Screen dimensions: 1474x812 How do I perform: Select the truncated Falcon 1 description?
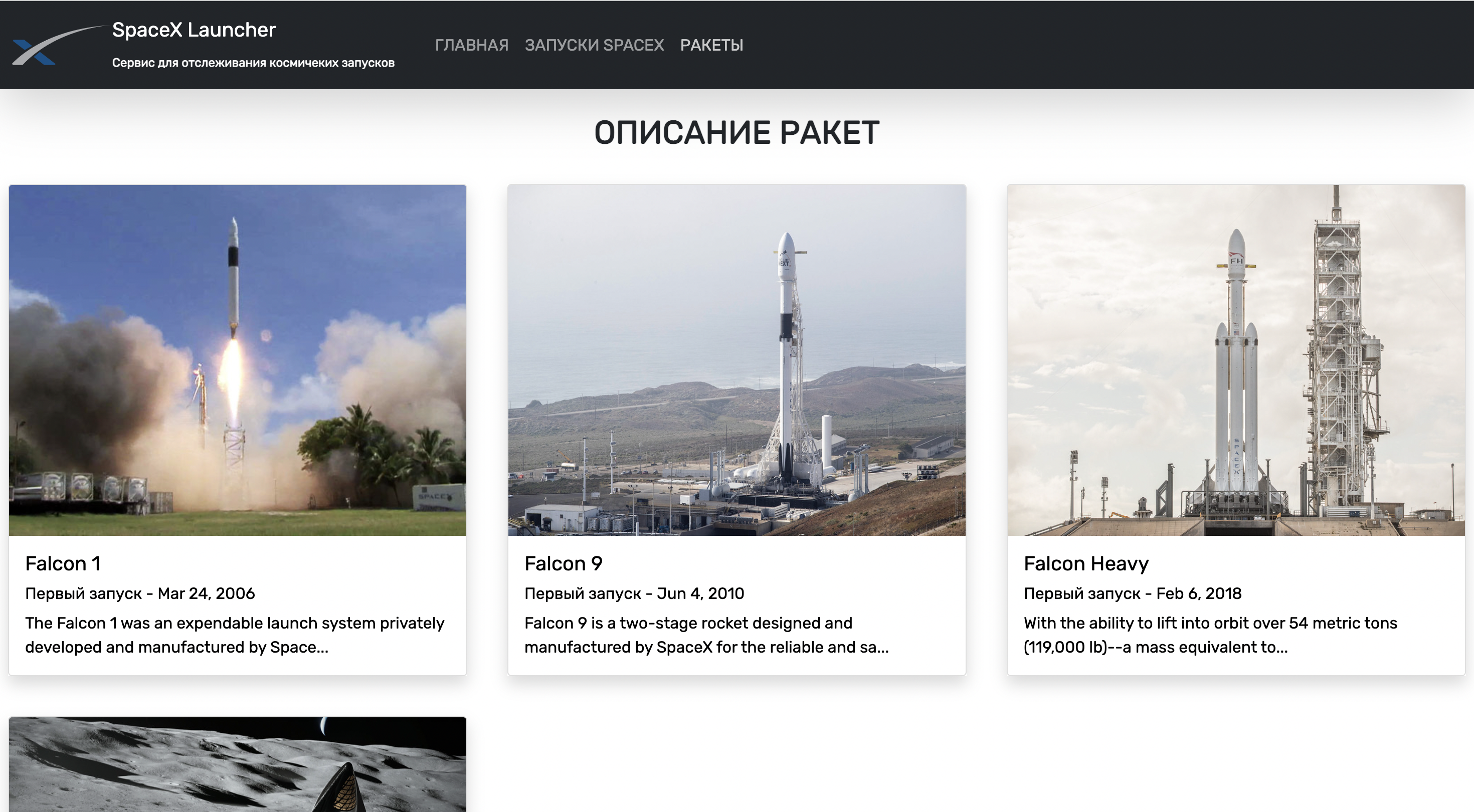pos(235,635)
